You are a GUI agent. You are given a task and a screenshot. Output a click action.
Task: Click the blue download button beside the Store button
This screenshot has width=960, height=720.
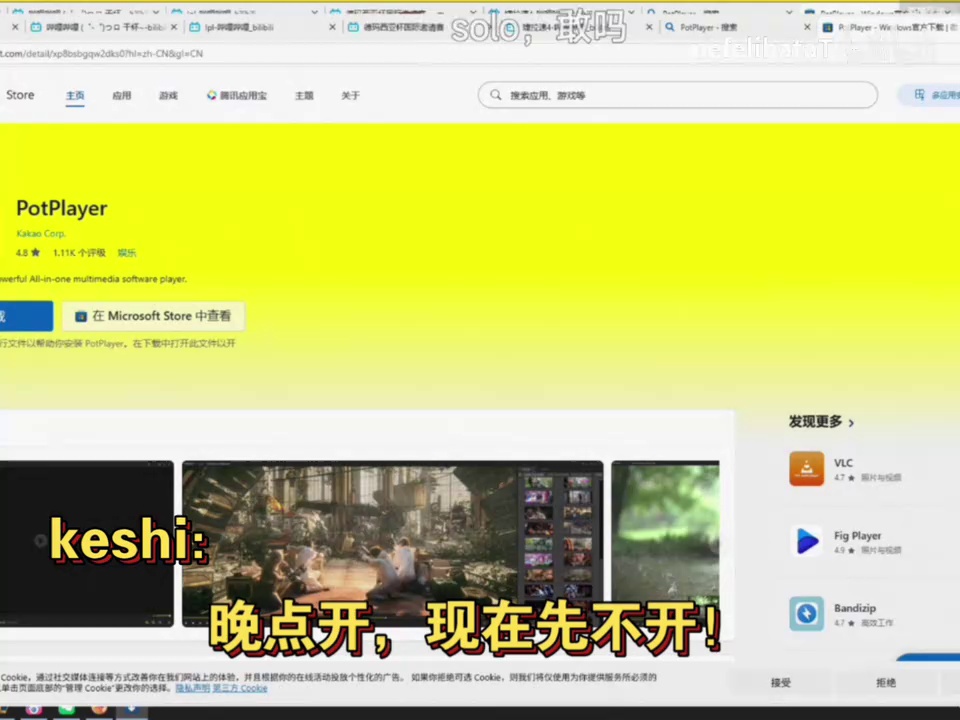(x=26, y=316)
